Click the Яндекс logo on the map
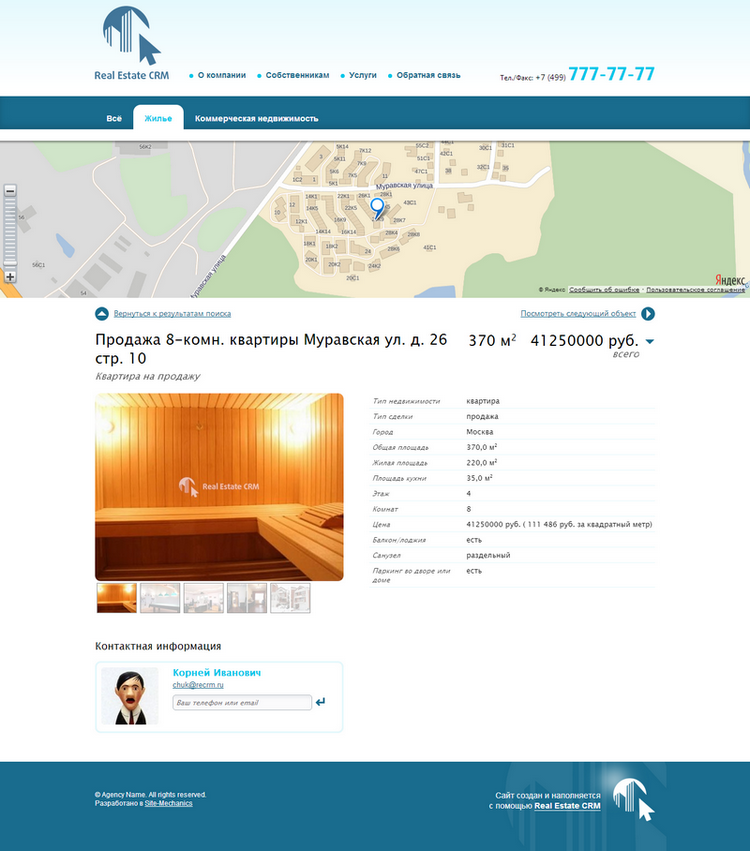Viewport: 750px width, 851px height. [730, 280]
